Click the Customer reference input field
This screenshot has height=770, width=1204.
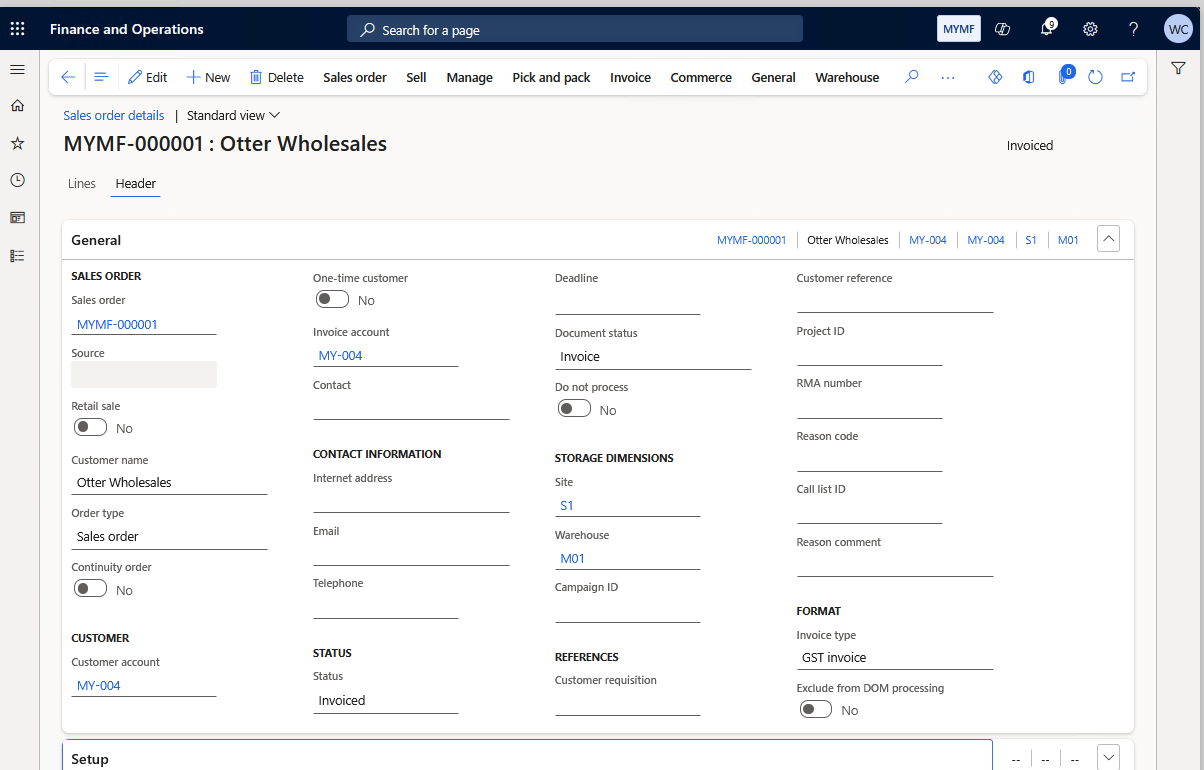tap(895, 301)
